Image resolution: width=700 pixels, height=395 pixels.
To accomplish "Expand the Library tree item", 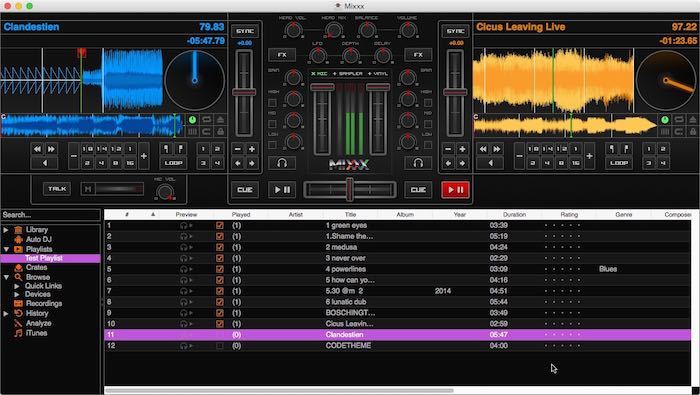I will [x=6, y=230].
